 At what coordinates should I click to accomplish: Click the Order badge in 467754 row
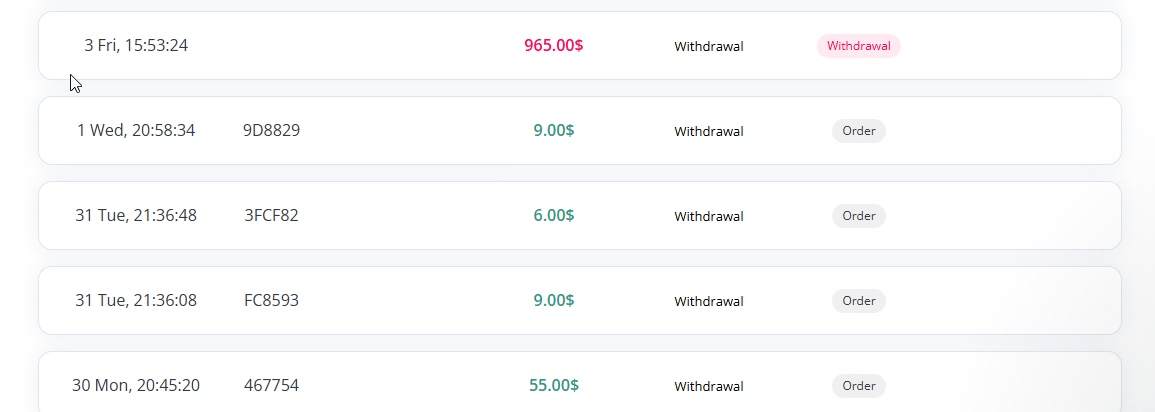(x=859, y=386)
